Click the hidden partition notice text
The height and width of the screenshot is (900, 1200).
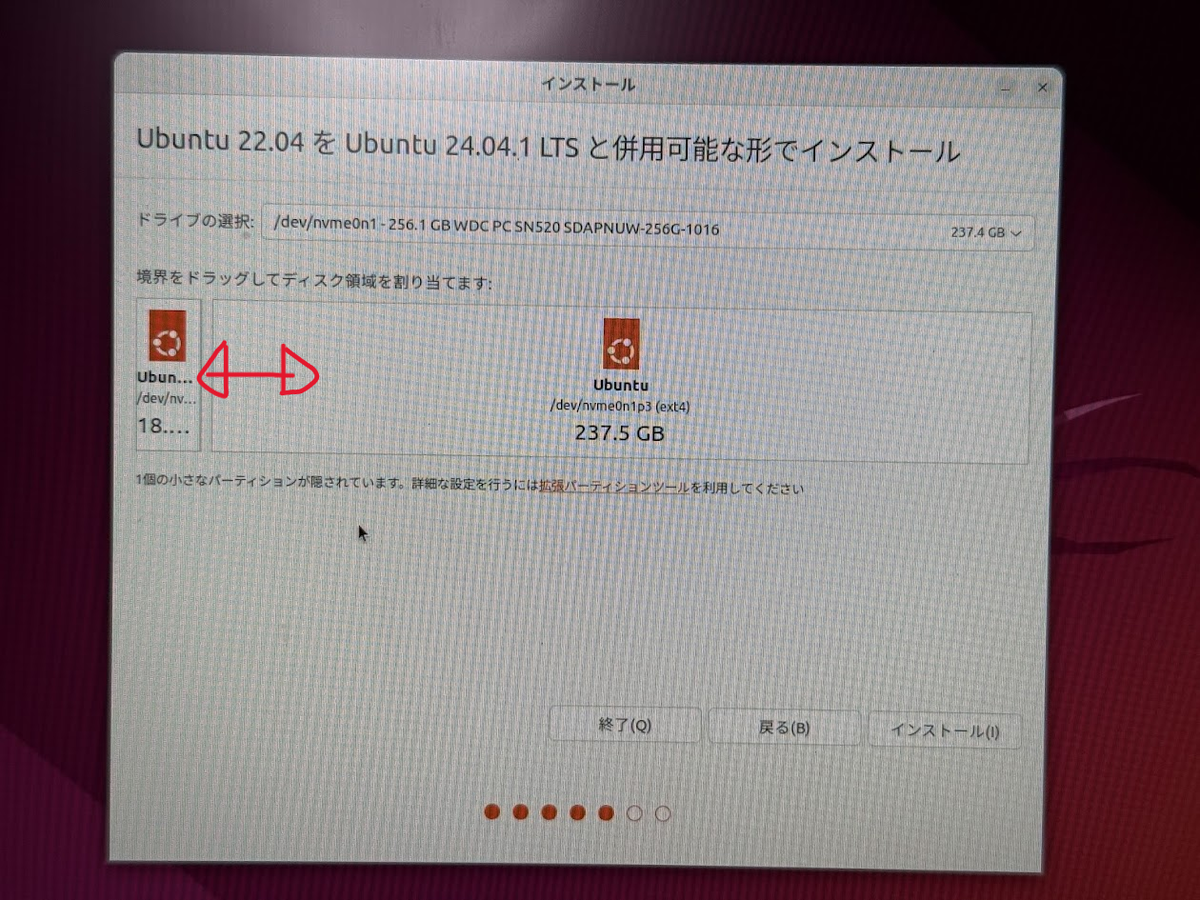click(x=470, y=487)
